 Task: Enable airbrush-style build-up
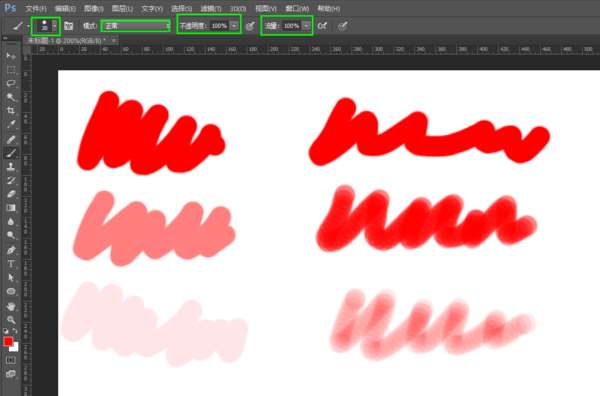pos(322,26)
